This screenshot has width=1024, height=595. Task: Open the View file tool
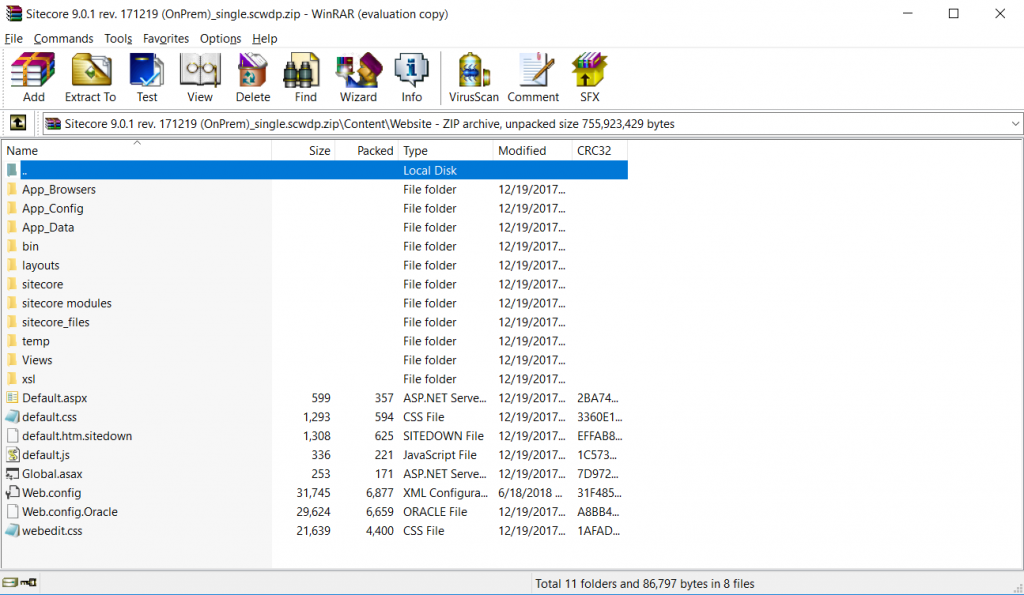[x=199, y=77]
